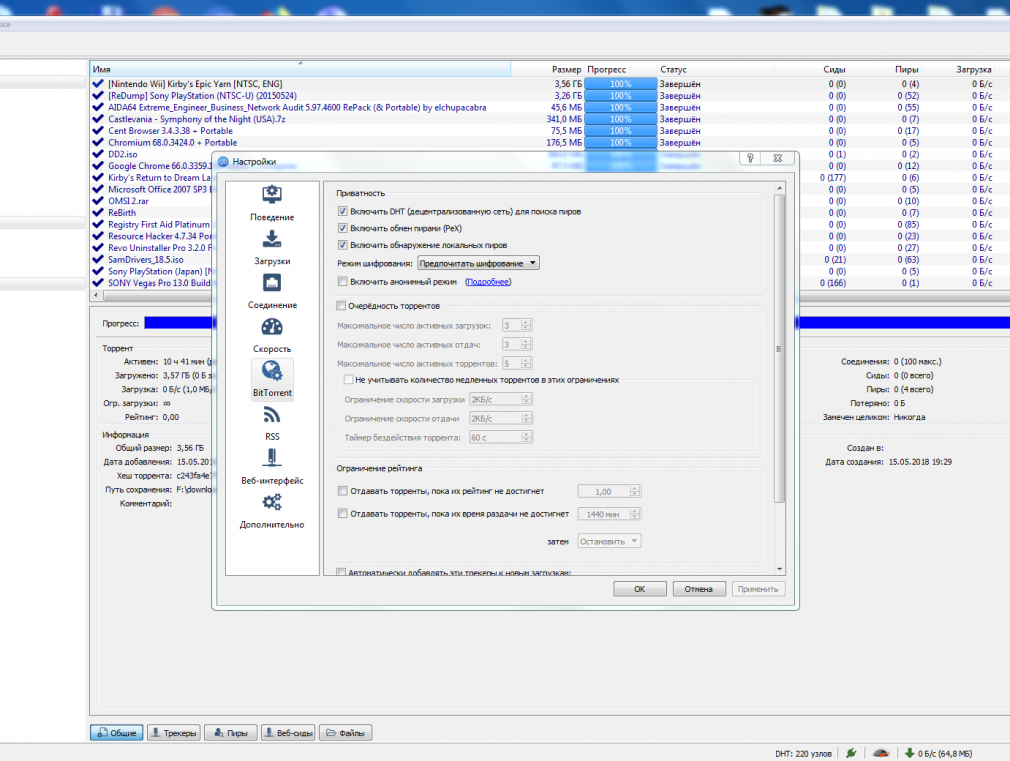Click the checkmark icon beside SamDrivers_18.5.iso
Viewport: 1010px width, 761px height.
[98, 260]
